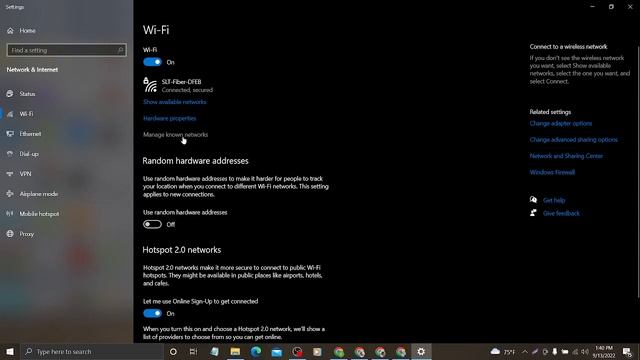The width and height of the screenshot is (640, 360).
Task: Enable Use random hardware addresses toggle
Action: tap(152, 224)
